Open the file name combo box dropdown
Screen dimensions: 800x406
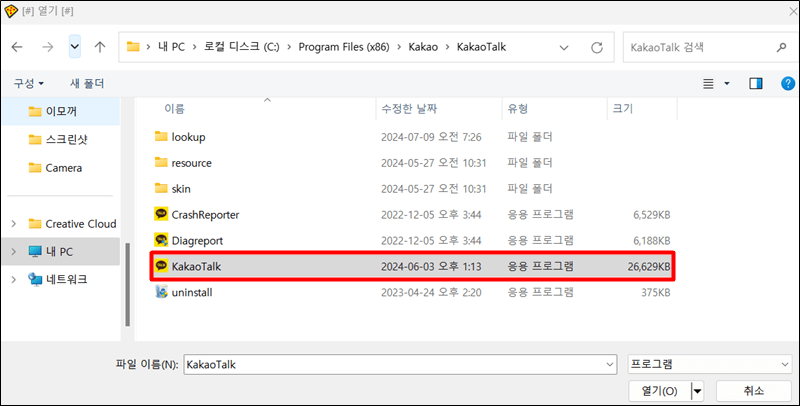pos(610,365)
